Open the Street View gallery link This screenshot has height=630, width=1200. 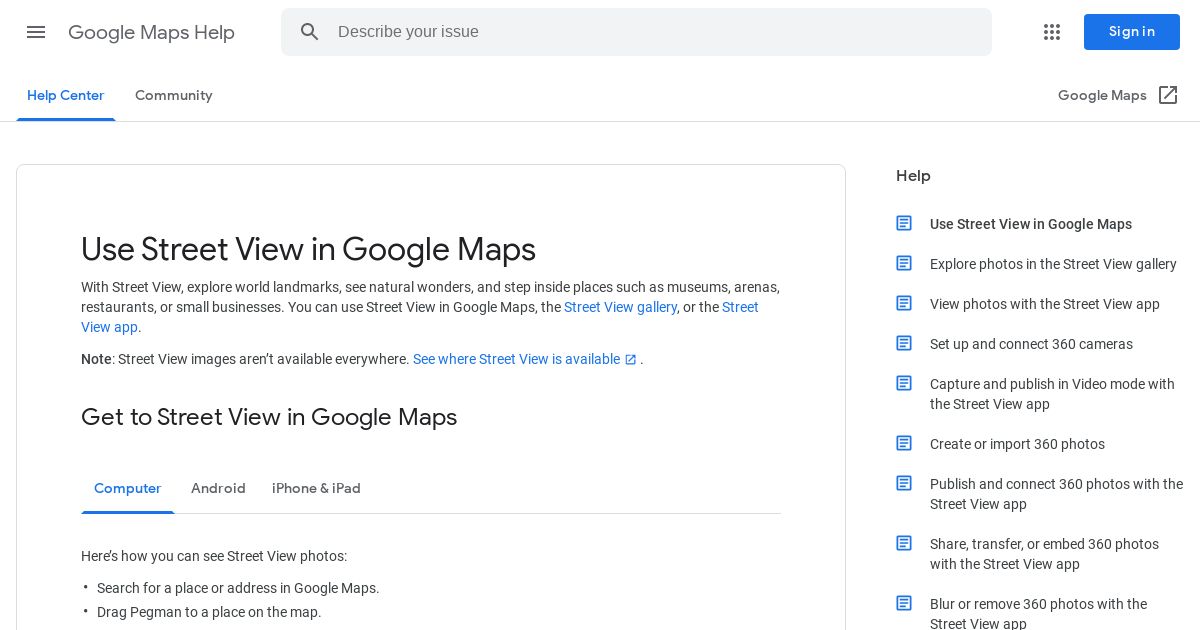[x=620, y=307]
